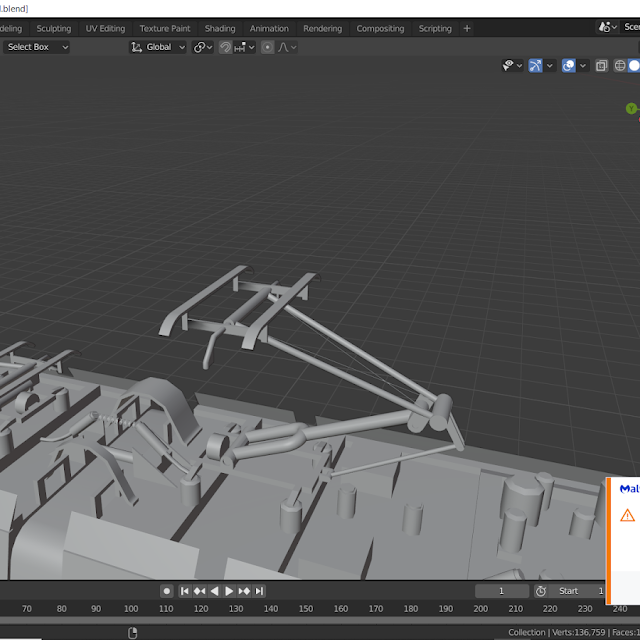Viewport: 640px width, 640px height.
Task: Click the viewport gizmo visibility icon
Action: coord(536,66)
